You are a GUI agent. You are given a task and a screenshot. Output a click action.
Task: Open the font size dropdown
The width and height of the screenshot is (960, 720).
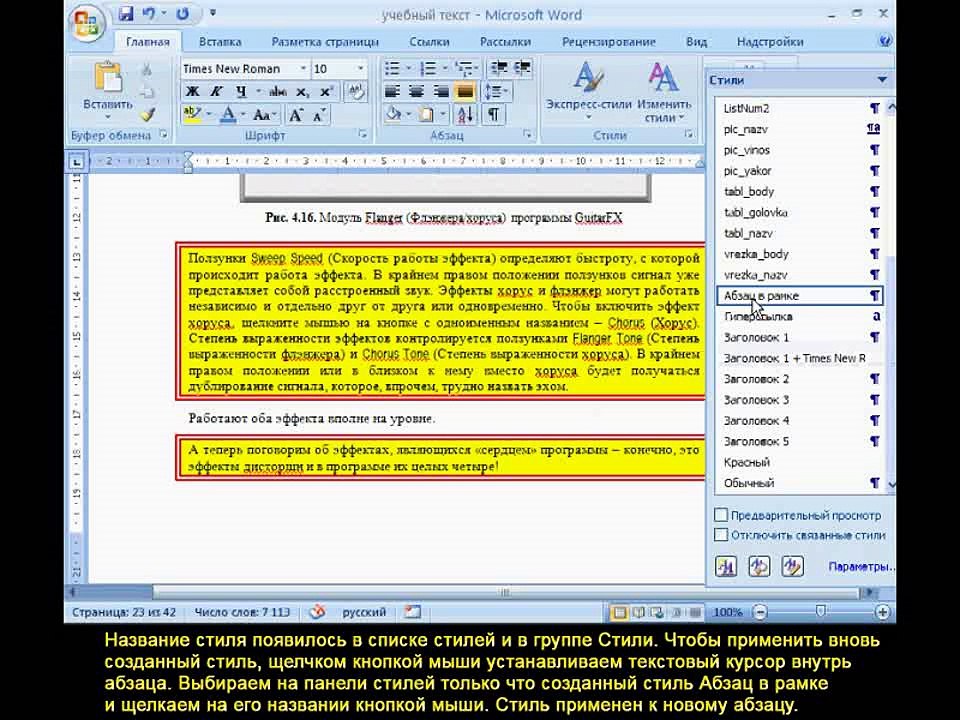tap(360, 69)
